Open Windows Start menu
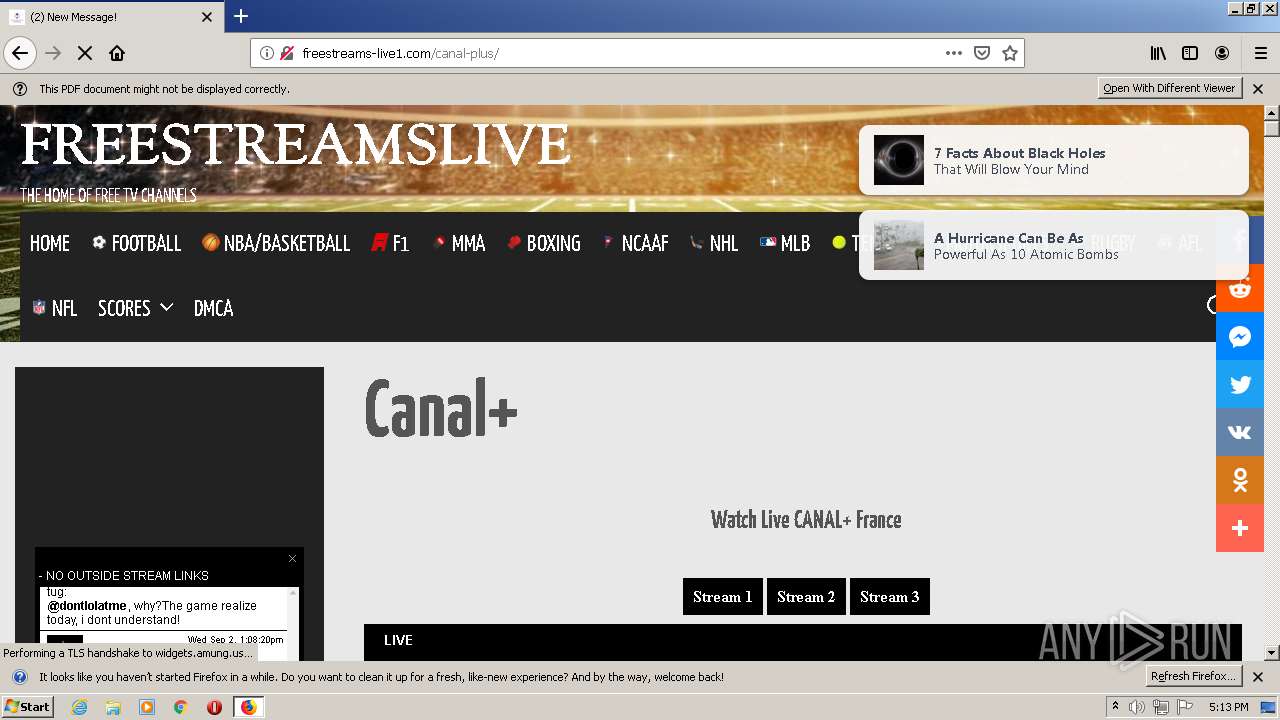Image resolution: width=1280 pixels, height=720 pixels. [28, 707]
